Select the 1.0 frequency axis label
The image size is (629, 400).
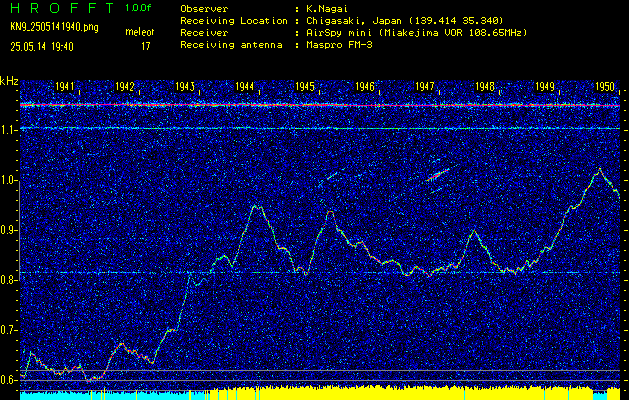point(9,180)
